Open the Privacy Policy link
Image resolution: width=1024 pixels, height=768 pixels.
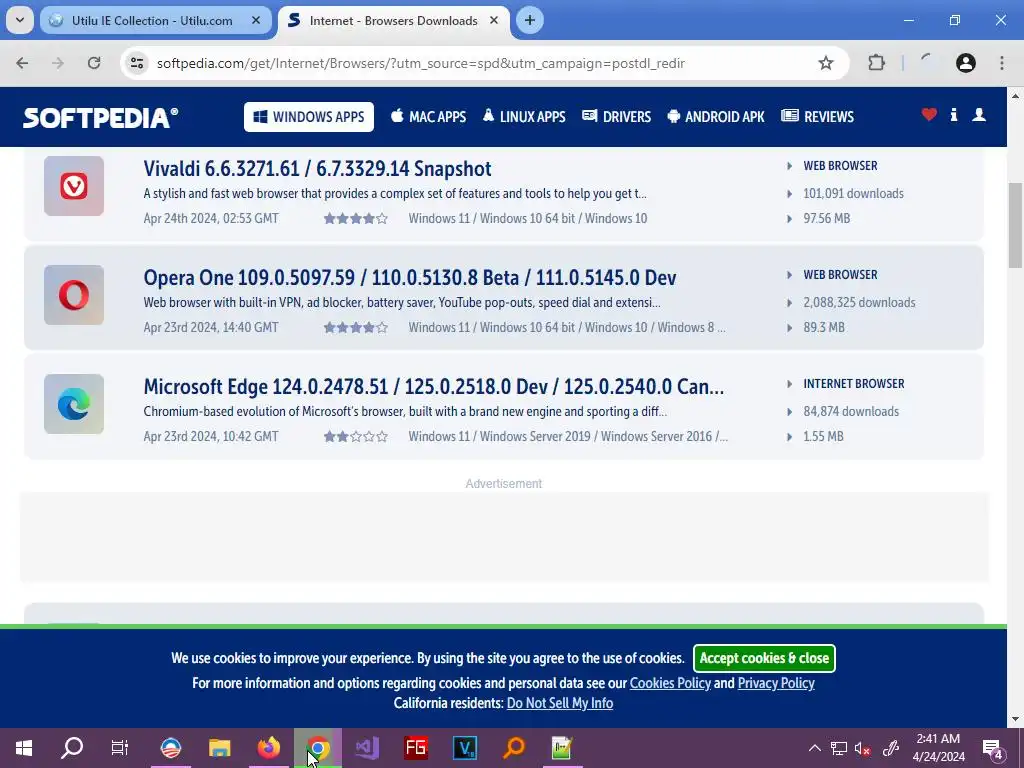pos(776,683)
